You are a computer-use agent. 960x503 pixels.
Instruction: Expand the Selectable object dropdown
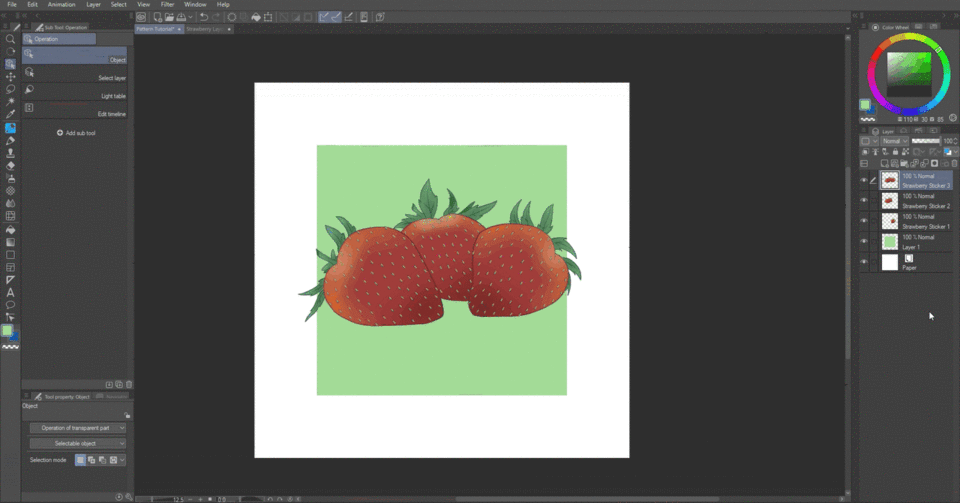(x=77, y=443)
